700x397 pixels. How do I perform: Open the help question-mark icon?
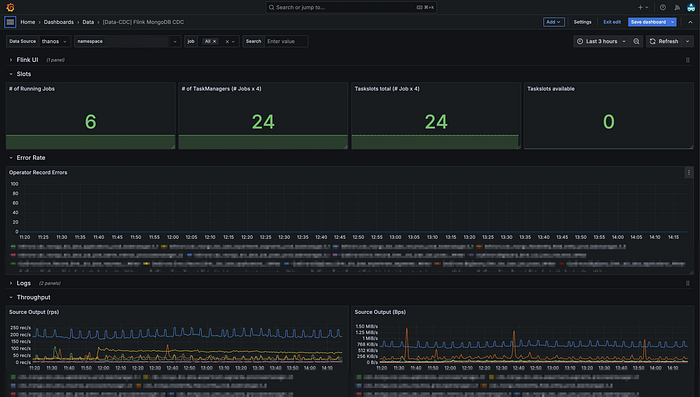click(663, 7)
